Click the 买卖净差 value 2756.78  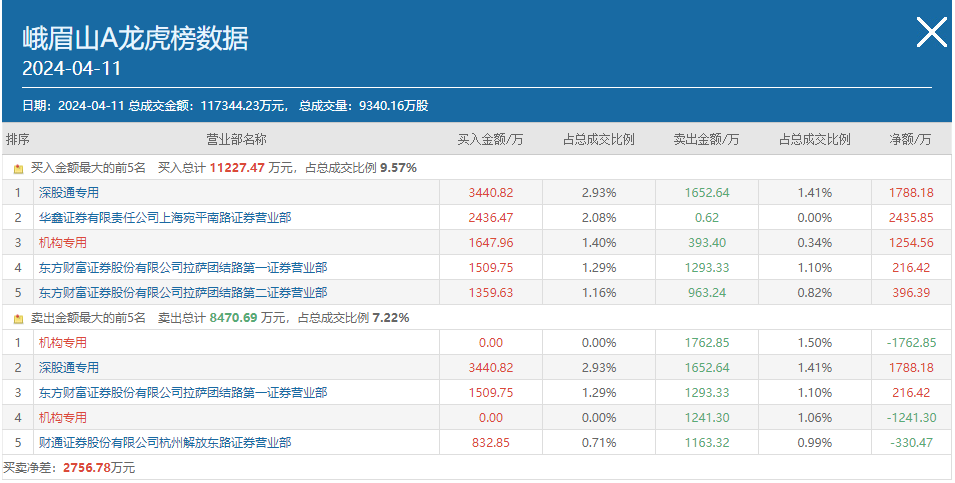tap(88, 468)
